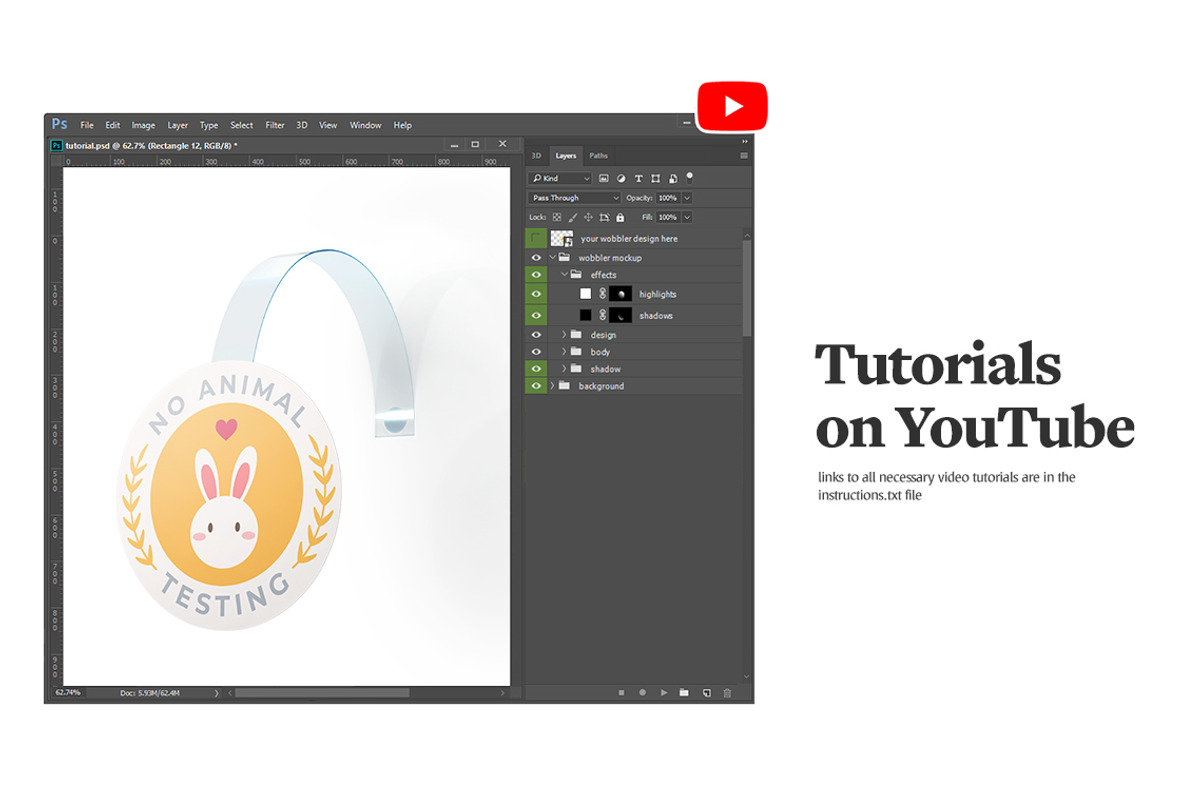Viewport: 1200px width, 800px height.
Task: Hide the wobbler mockup group
Action: tap(536, 257)
